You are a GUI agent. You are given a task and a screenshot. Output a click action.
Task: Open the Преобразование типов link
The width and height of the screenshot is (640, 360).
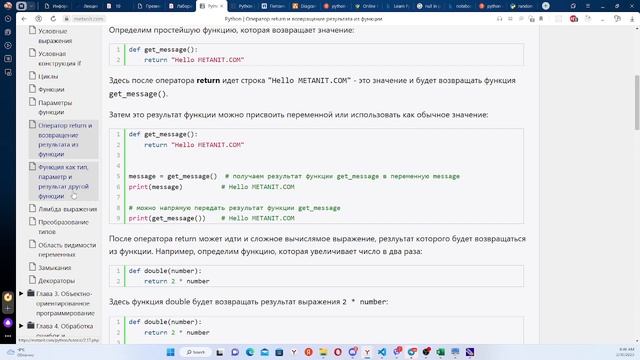point(63,227)
